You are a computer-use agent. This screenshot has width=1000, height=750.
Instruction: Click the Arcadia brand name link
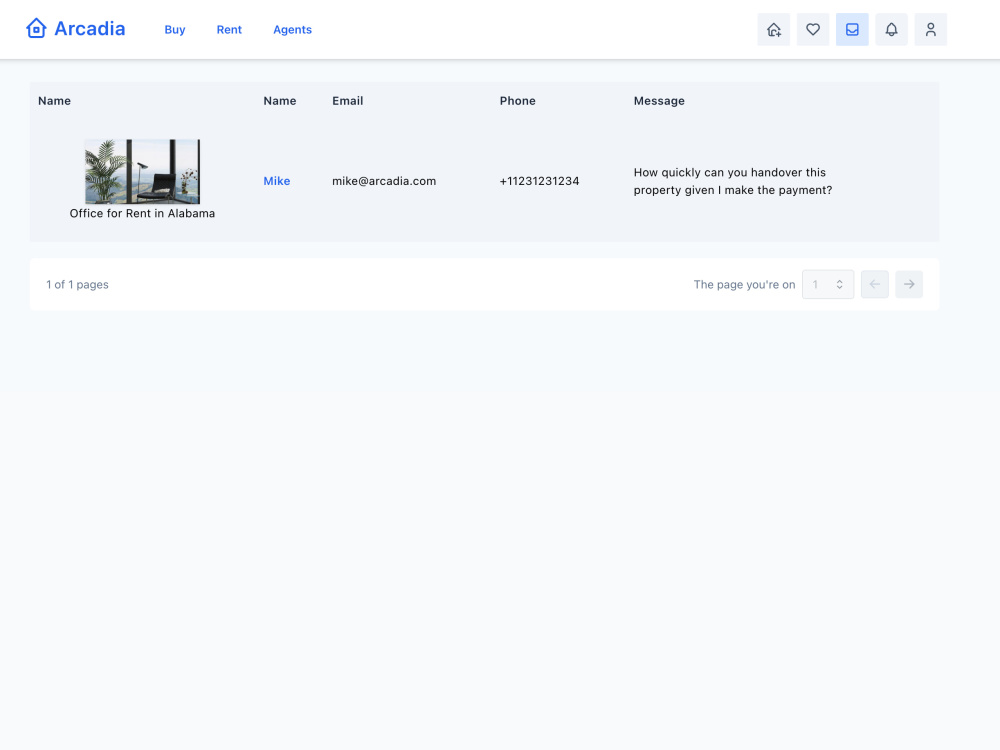tap(90, 29)
